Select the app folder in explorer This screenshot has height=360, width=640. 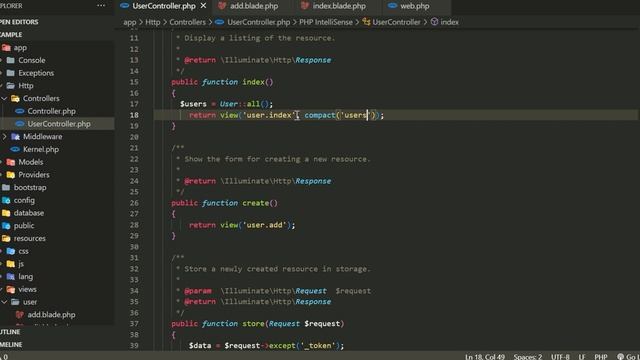20,48
